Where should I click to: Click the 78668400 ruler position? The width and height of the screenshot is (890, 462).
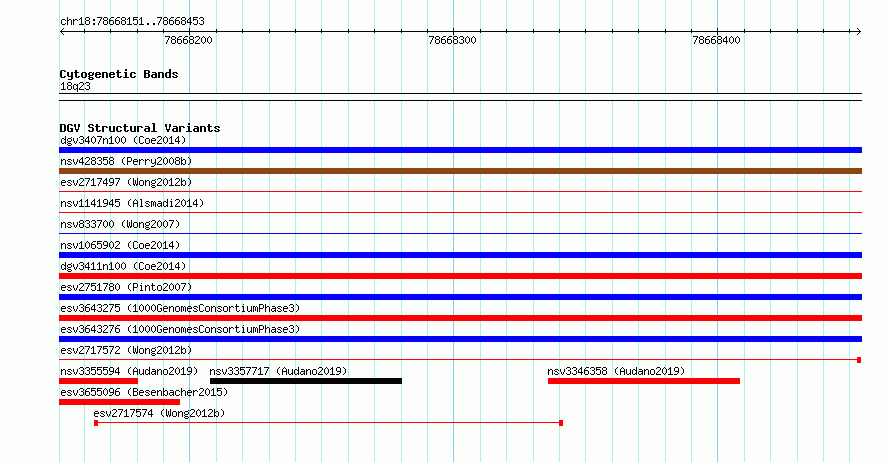point(716,40)
